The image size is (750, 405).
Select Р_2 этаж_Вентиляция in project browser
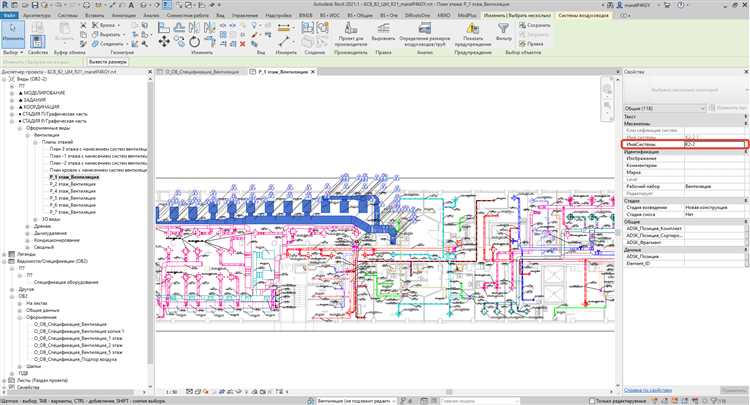coord(73,184)
